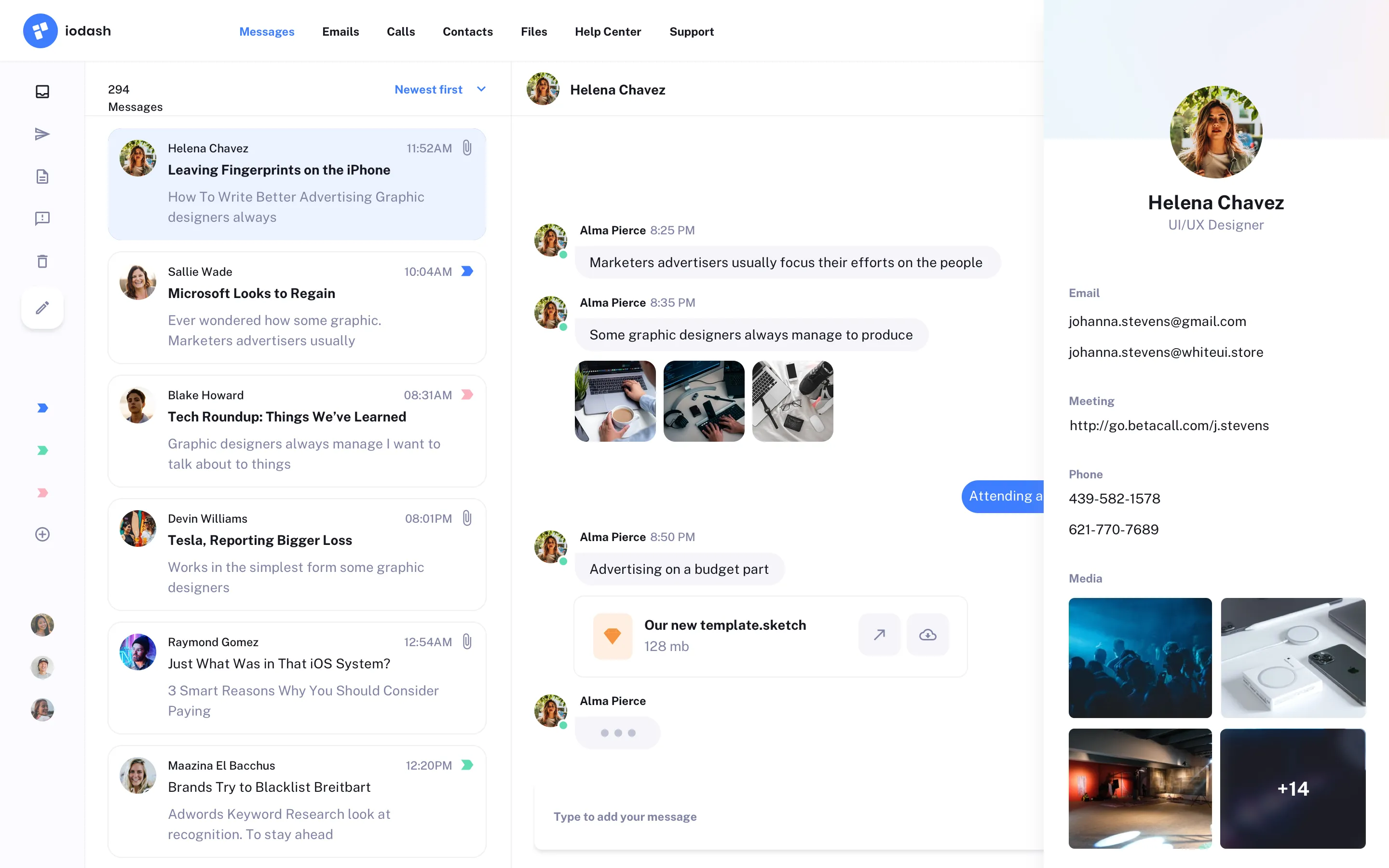The width and height of the screenshot is (1389, 868).
Task: Toggle the green tag filter
Action: coord(42,450)
